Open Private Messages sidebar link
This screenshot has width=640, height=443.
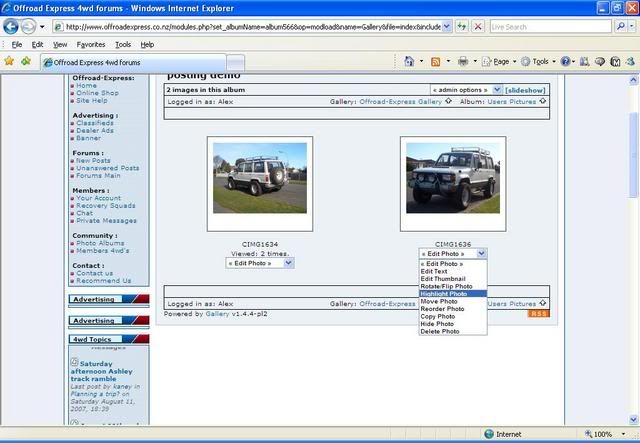point(106,220)
